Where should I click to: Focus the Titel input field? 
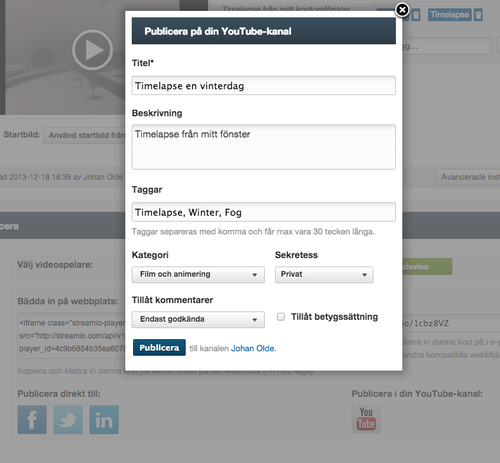point(264,86)
